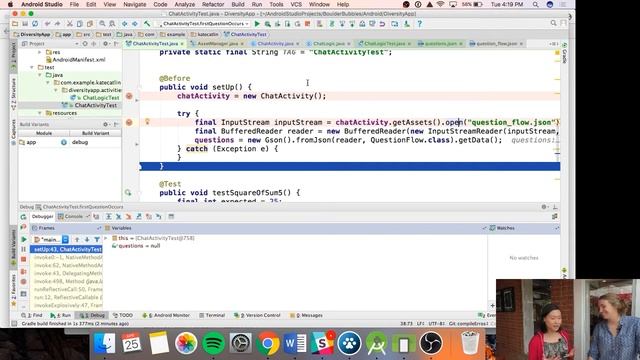Screen dimensions: 640x360
Task: Click Step Into in debugger toolbar
Action: tap(118, 217)
